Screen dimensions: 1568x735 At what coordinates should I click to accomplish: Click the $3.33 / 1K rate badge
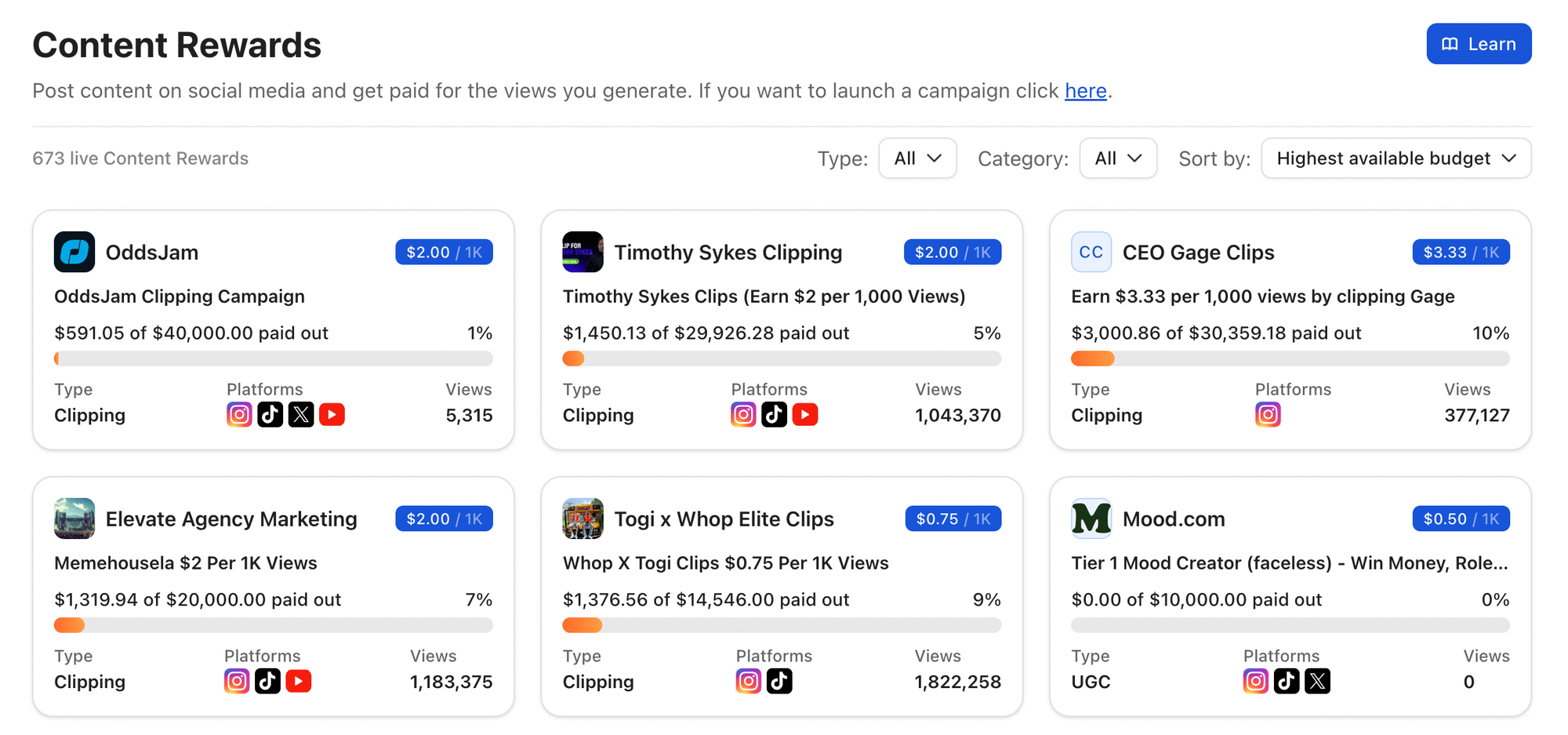(1461, 252)
